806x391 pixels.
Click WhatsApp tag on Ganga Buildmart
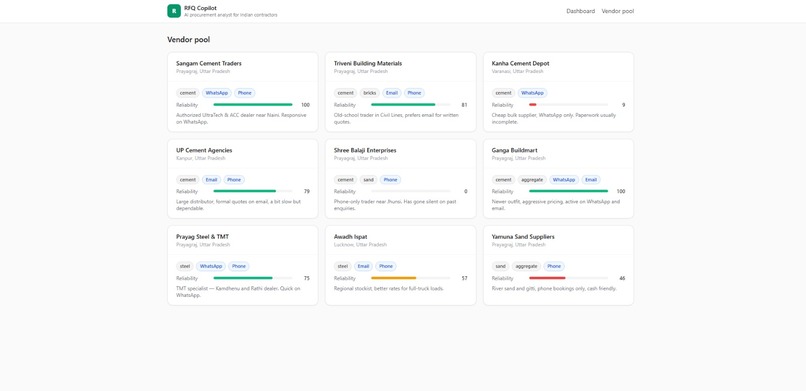(x=564, y=180)
